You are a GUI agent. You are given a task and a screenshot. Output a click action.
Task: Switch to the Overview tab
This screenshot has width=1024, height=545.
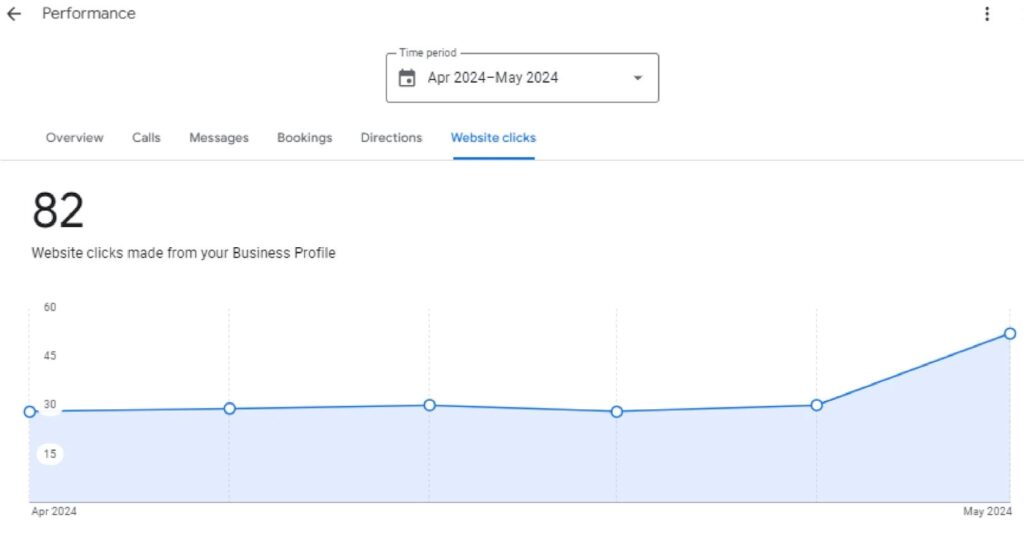pos(74,138)
